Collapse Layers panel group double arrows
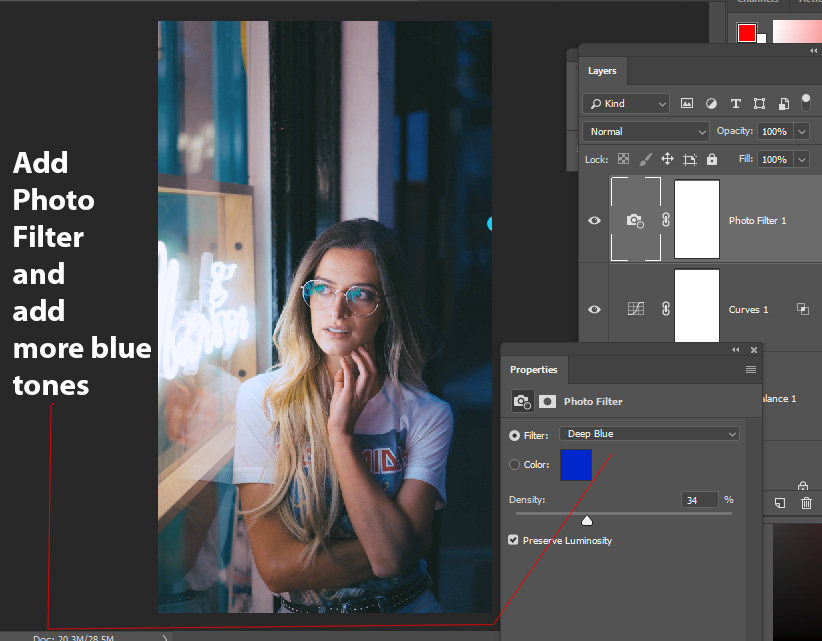Image resolution: width=822 pixels, height=641 pixels. coord(813,51)
